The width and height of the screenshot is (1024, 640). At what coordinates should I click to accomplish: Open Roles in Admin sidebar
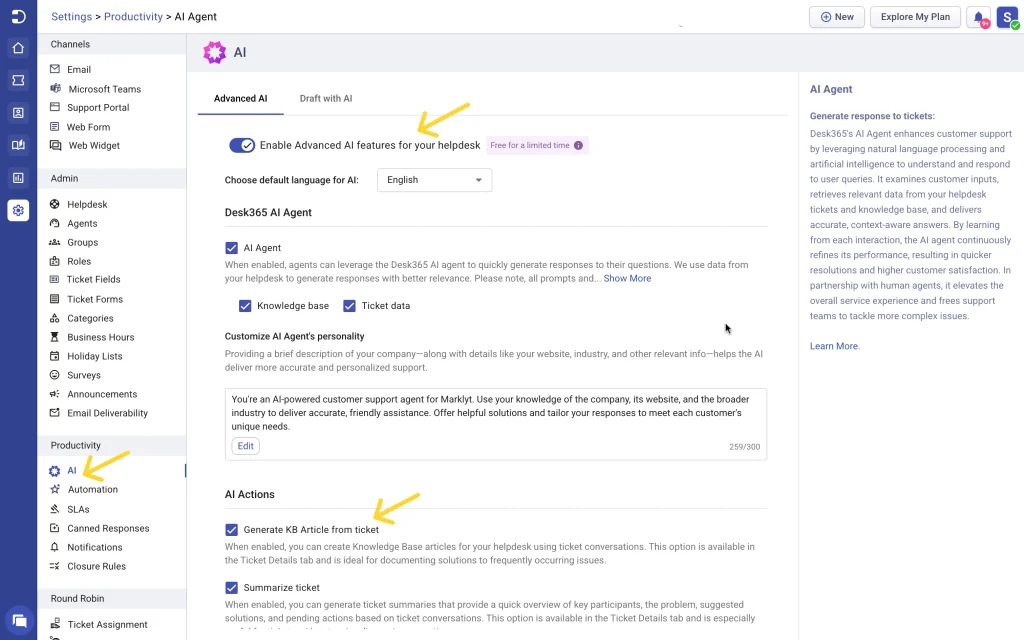point(79,261)
